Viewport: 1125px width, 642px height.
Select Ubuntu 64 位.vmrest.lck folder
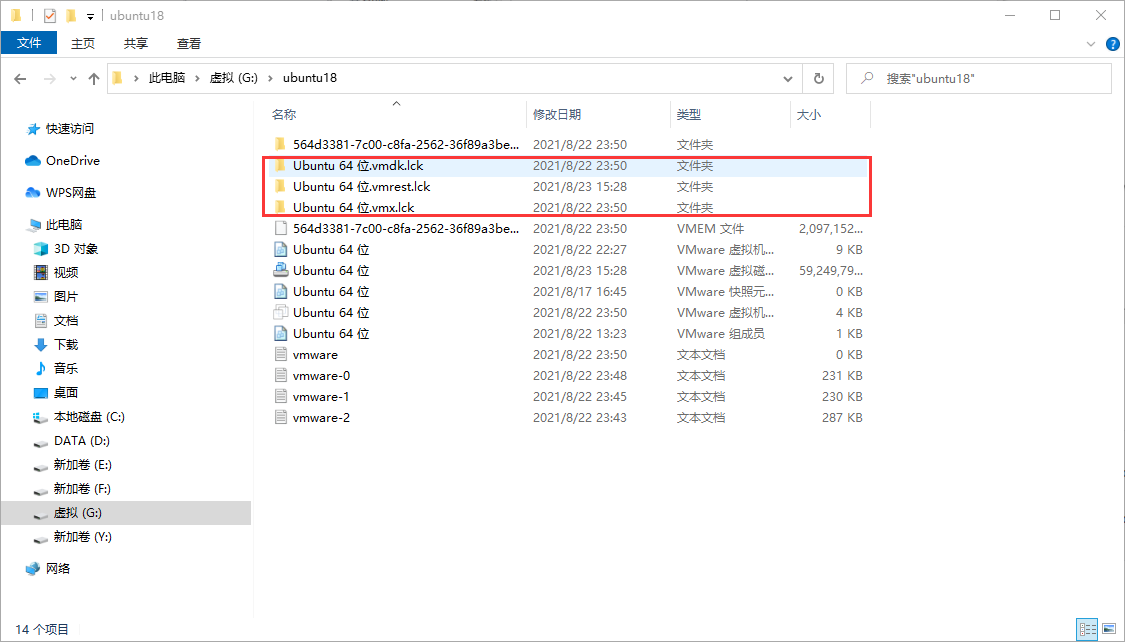click(567, 187)
